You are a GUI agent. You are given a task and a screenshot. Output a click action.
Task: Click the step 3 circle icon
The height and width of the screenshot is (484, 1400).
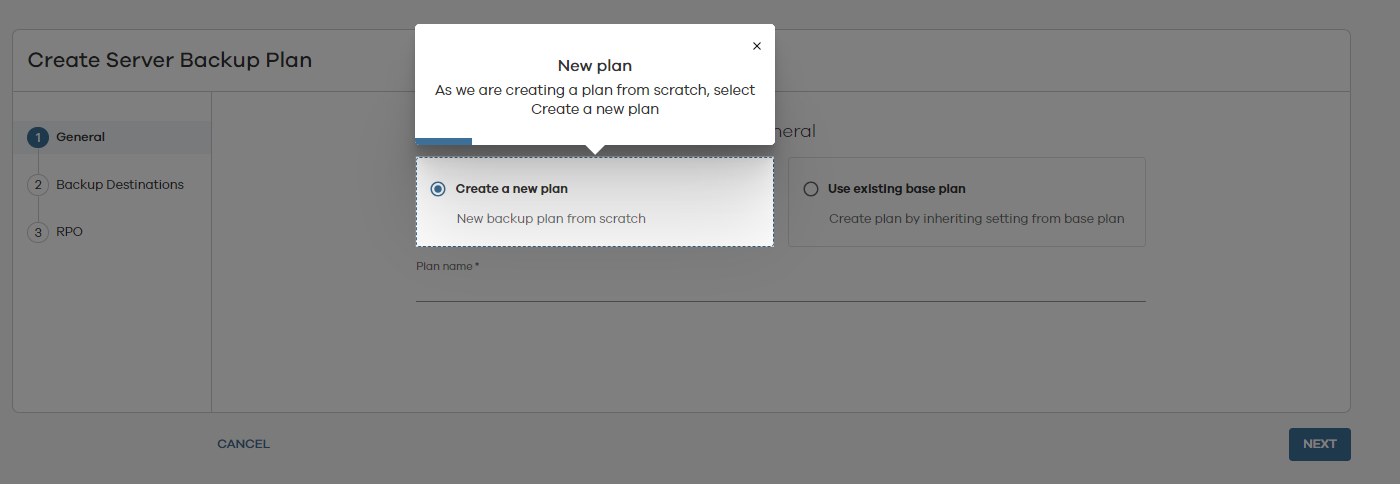pyautogui.click(x=38, y=232)
